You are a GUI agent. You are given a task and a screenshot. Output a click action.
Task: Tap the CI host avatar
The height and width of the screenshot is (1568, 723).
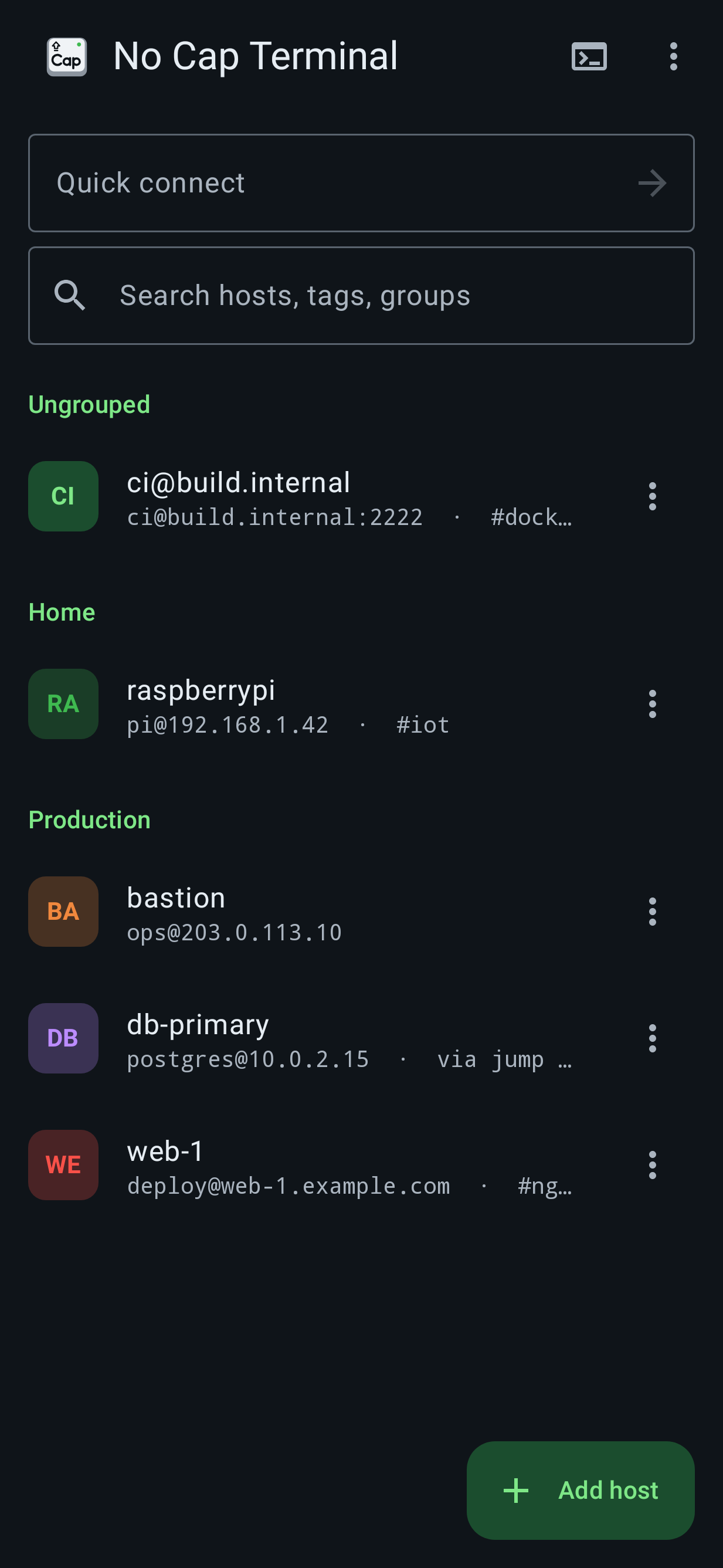tap(63, 496)
